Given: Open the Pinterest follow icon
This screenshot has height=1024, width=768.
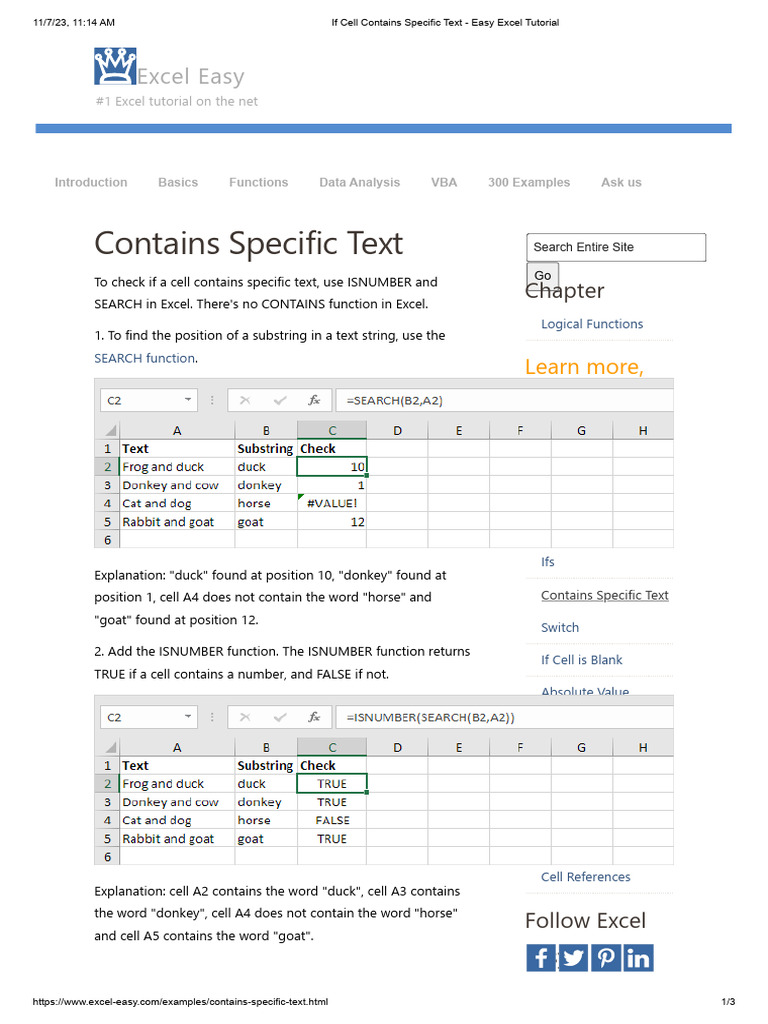Looking at the screenshot, I should coord(605,958).
